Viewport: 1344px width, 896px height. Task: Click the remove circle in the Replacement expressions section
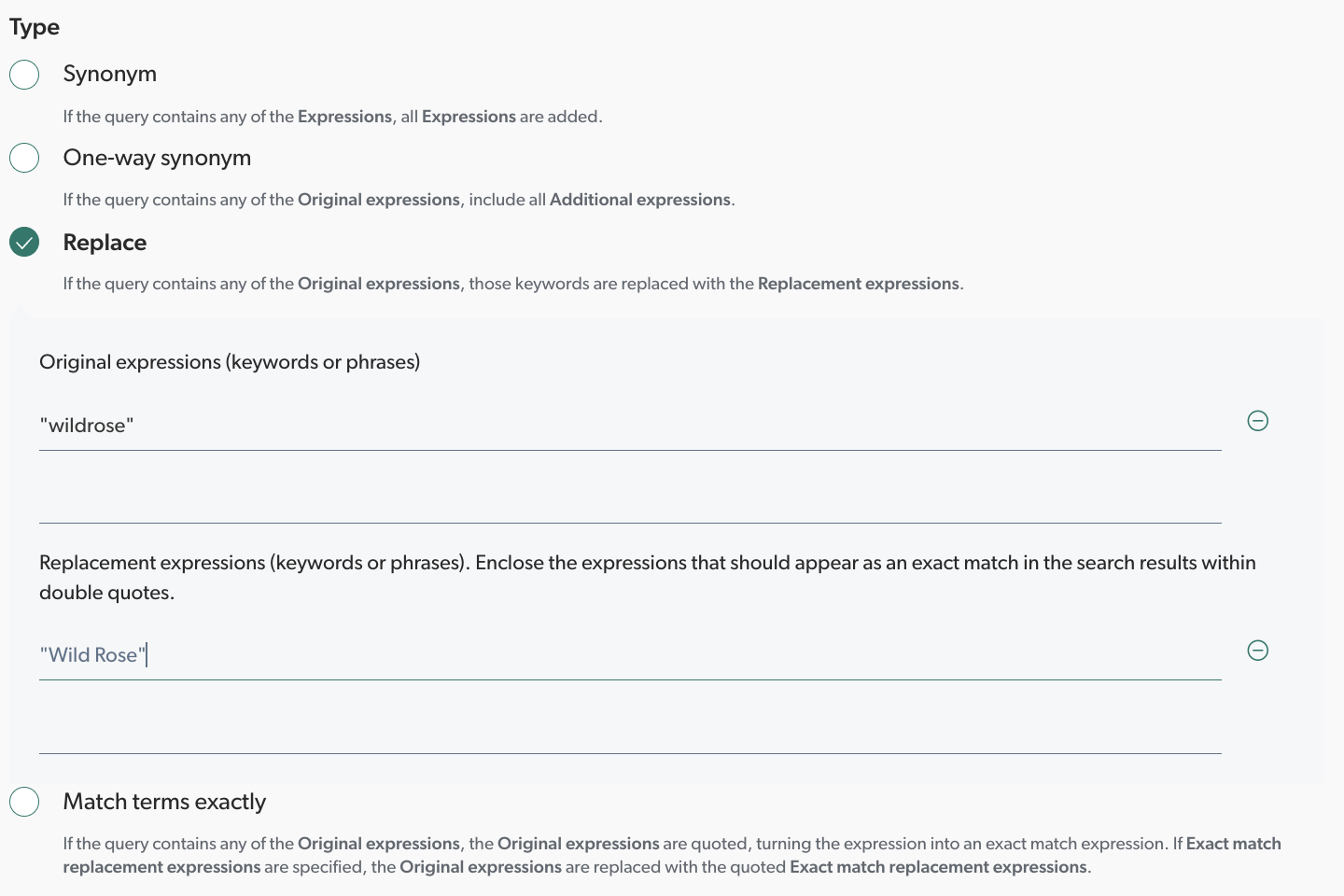(1257, 651)
